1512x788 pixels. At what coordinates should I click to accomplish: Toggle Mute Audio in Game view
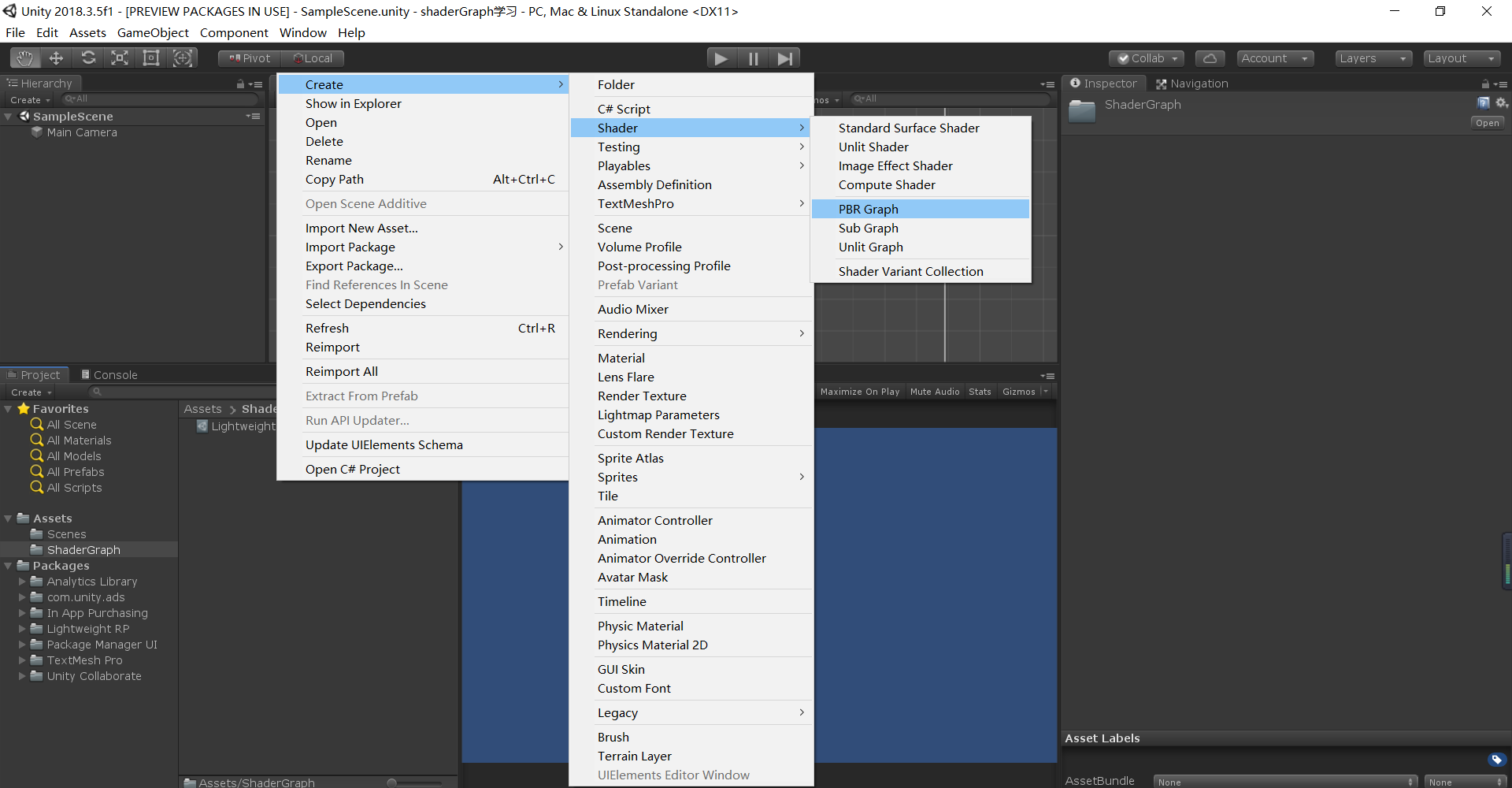click(x=935, y=392)
